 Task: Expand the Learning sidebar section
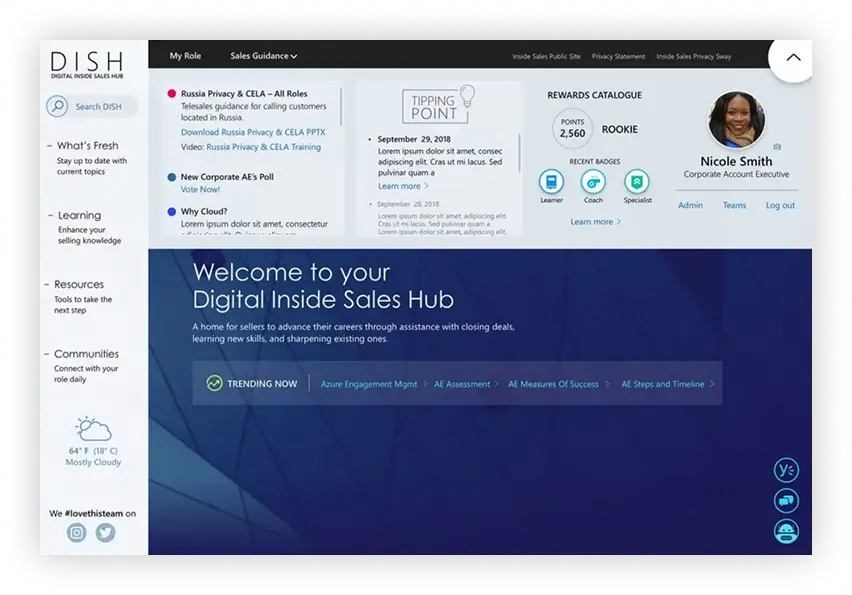click(79, 215)
